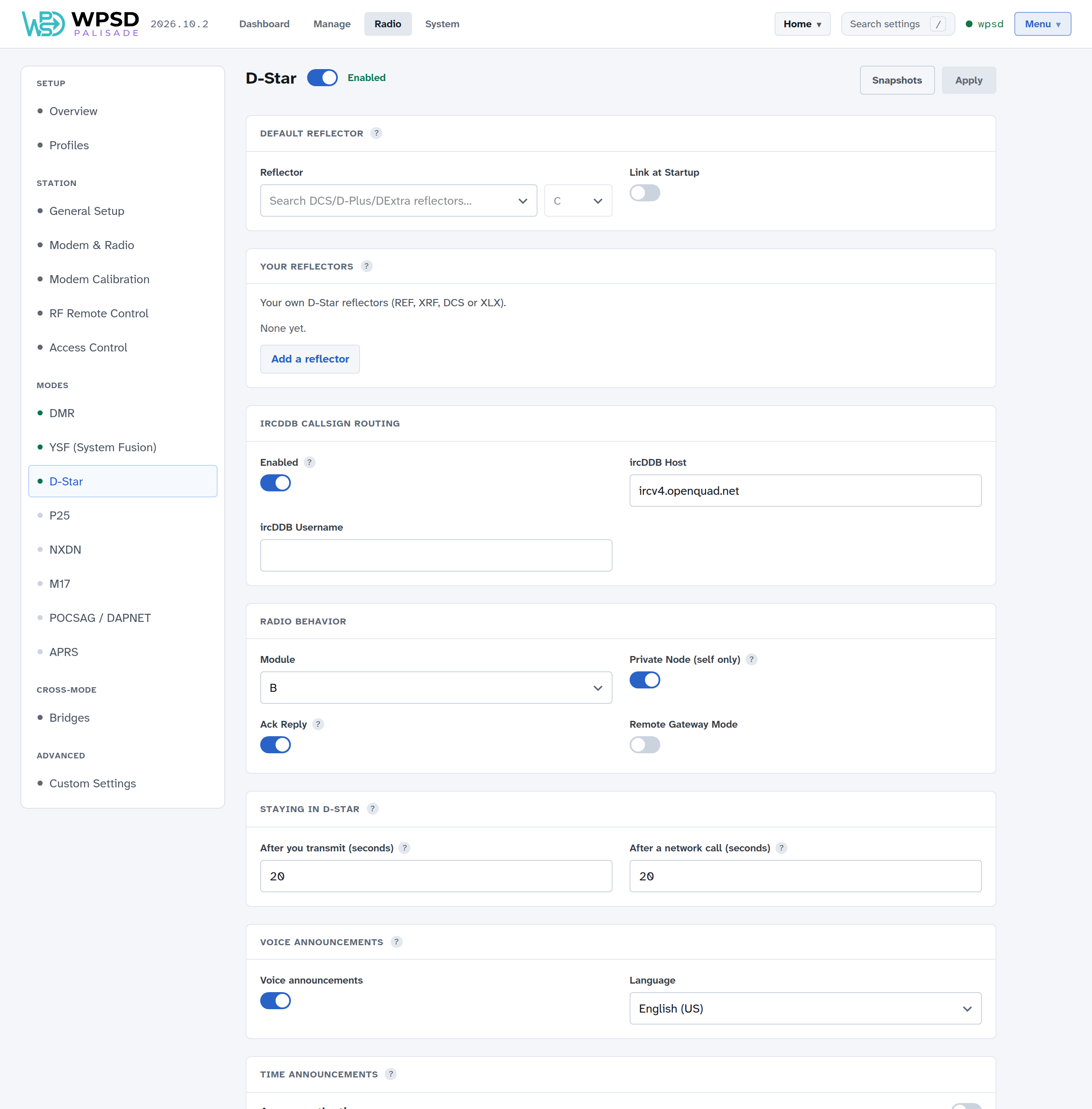
Task: Open the Language English (US) dropdown
Action: 805,1008
